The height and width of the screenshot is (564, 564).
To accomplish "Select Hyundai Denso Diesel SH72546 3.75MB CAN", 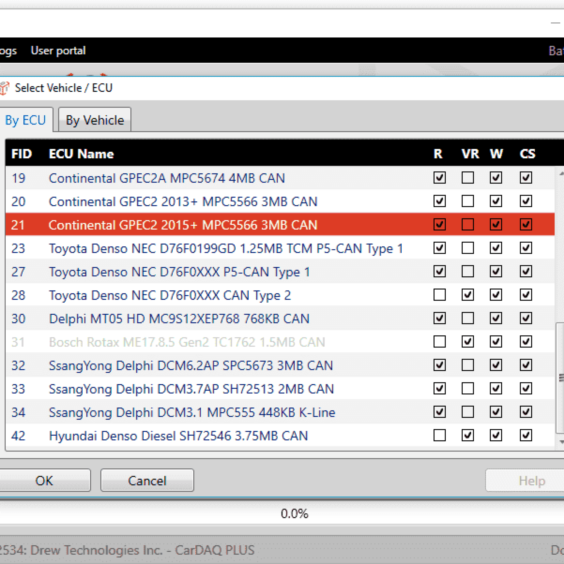I will 280,436.
